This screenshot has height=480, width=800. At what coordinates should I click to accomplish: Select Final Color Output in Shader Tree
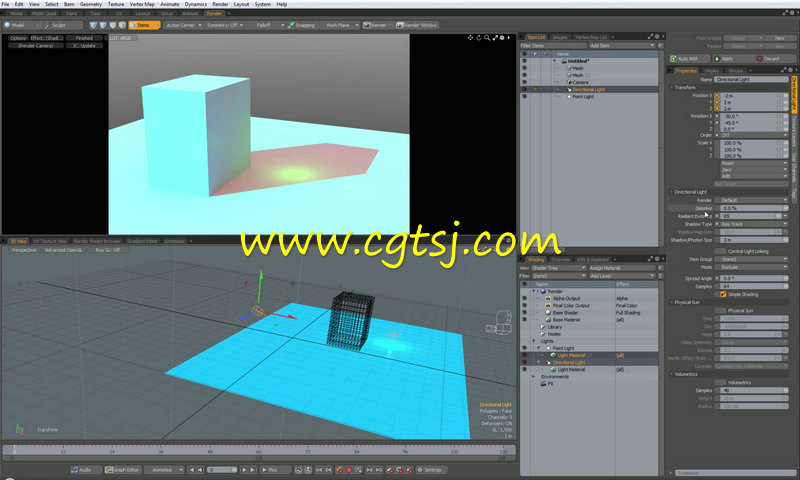(571, 306)
